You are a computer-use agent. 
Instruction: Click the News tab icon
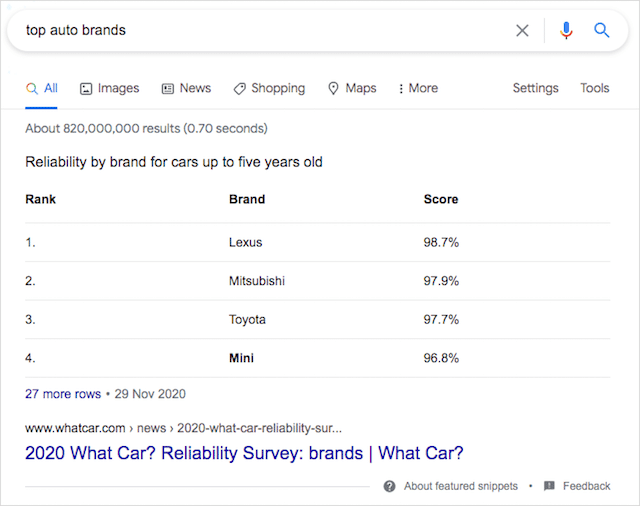click(168, 89)
